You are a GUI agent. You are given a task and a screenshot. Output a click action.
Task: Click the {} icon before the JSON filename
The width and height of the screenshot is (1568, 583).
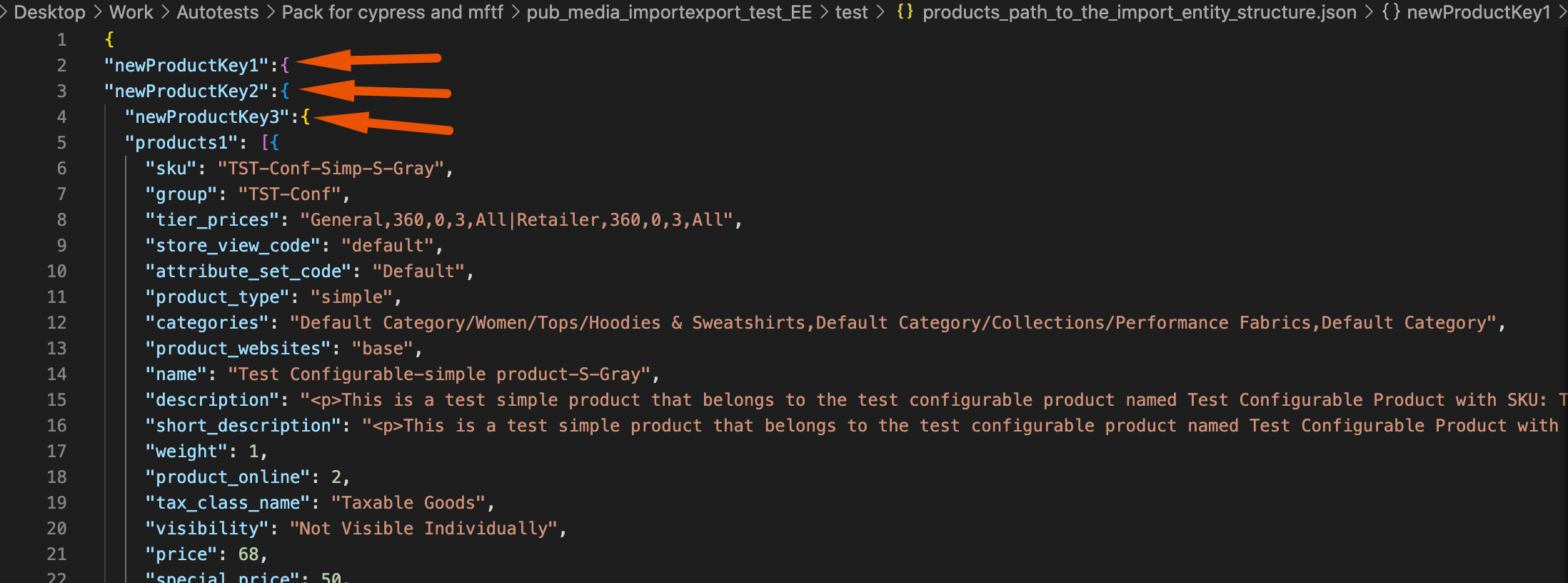904,12
